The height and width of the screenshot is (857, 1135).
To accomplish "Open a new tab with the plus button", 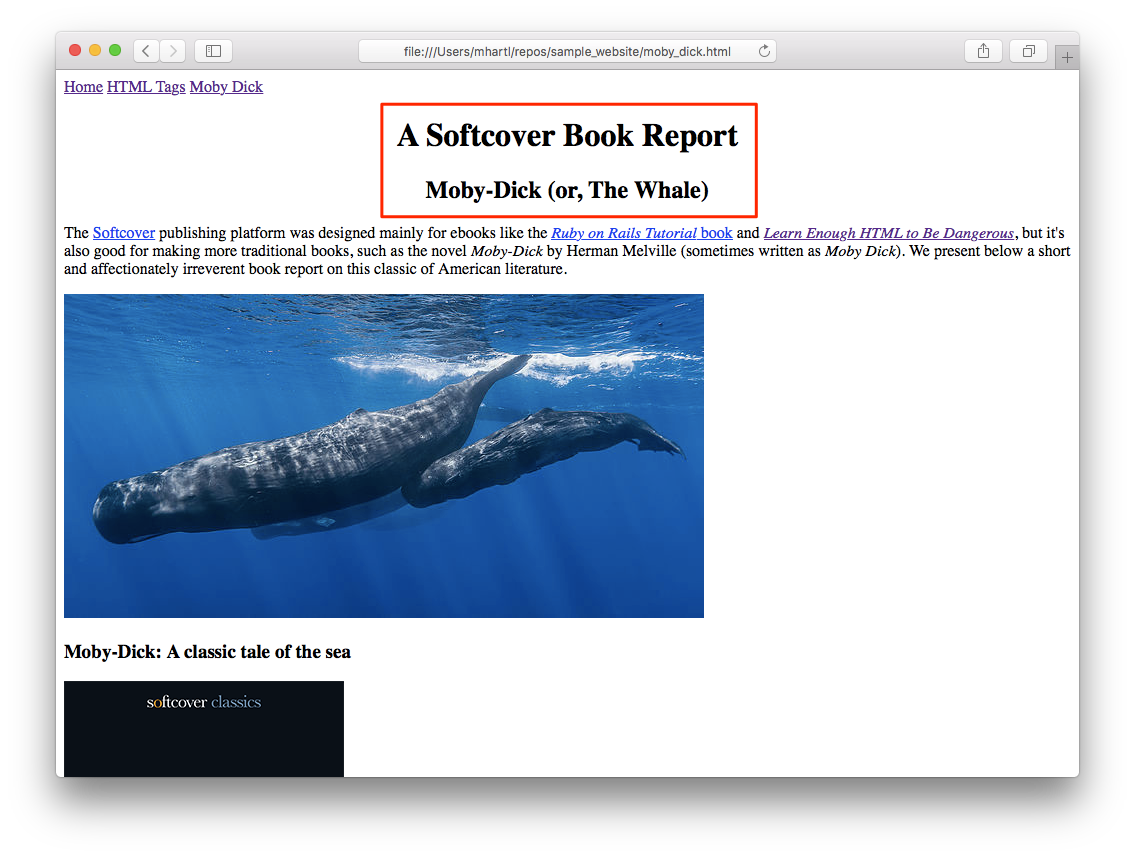I will tap(1067, 57).
